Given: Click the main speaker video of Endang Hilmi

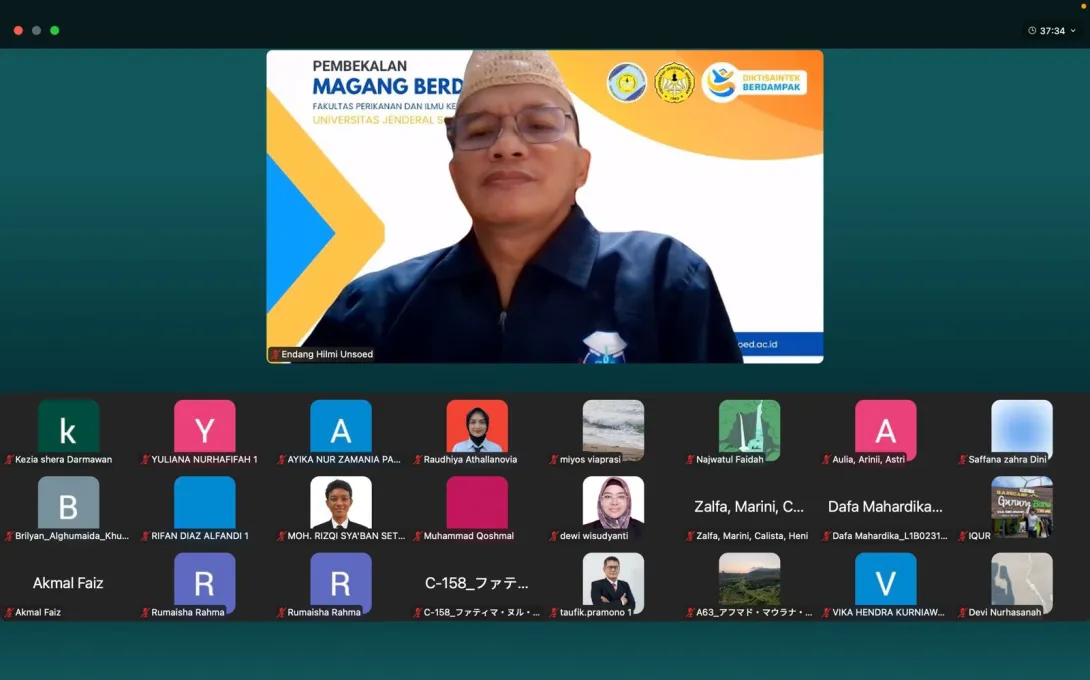Looking at the screenshot, I should (545, 205).
